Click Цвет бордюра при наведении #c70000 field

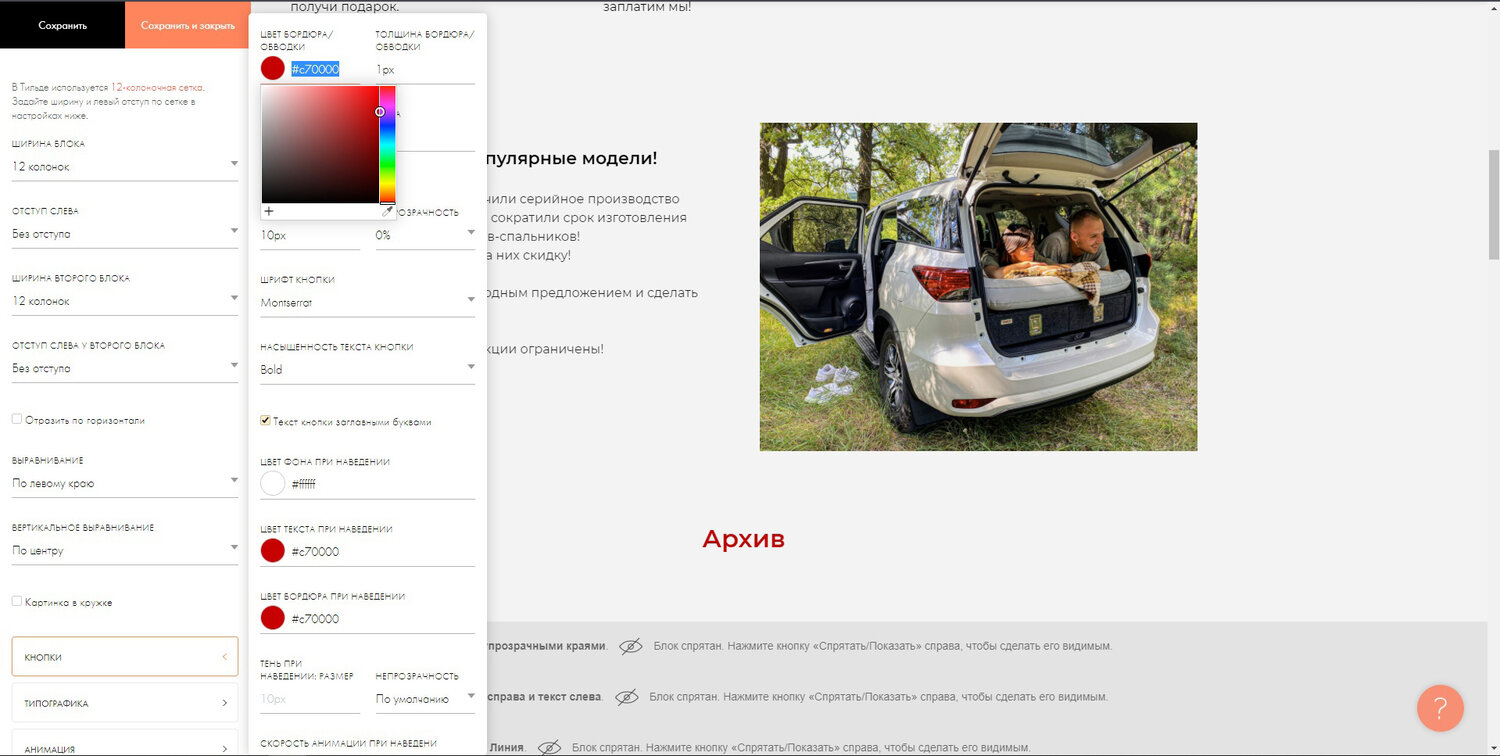click(382, 618)
